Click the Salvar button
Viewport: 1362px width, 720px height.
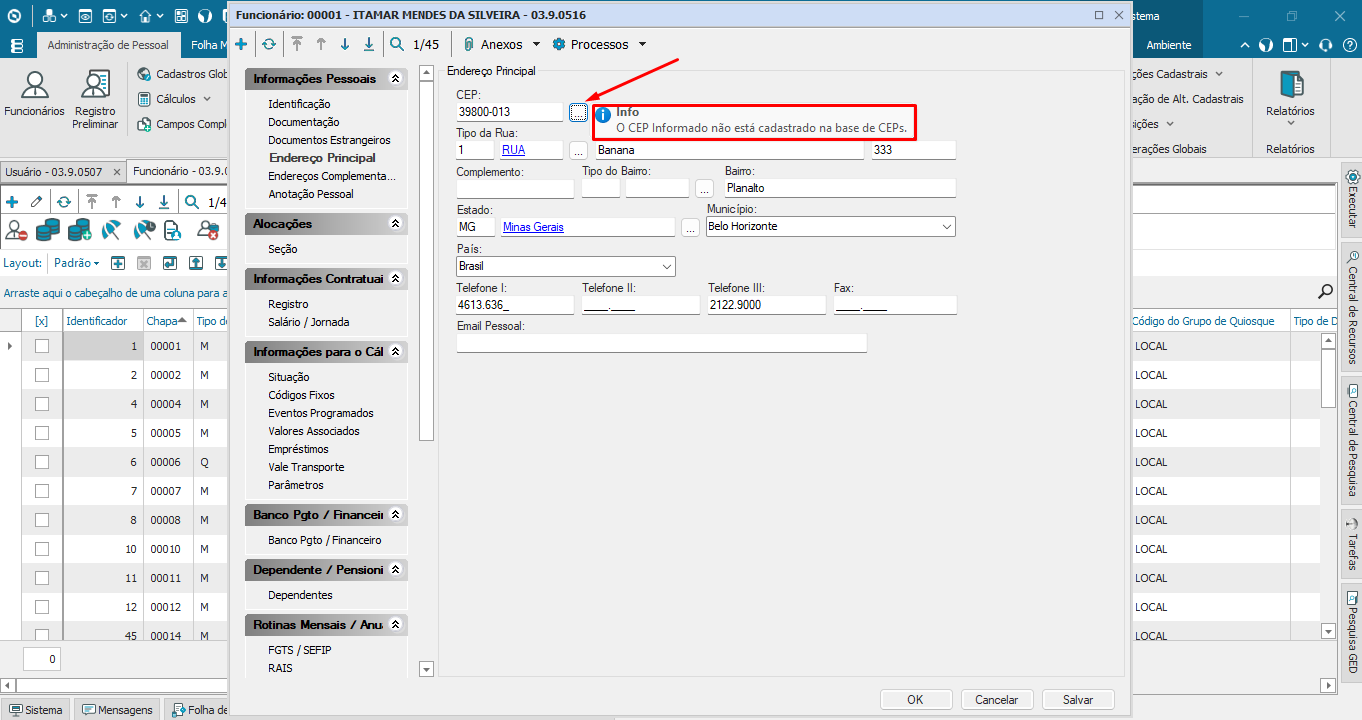point(1078,700)
